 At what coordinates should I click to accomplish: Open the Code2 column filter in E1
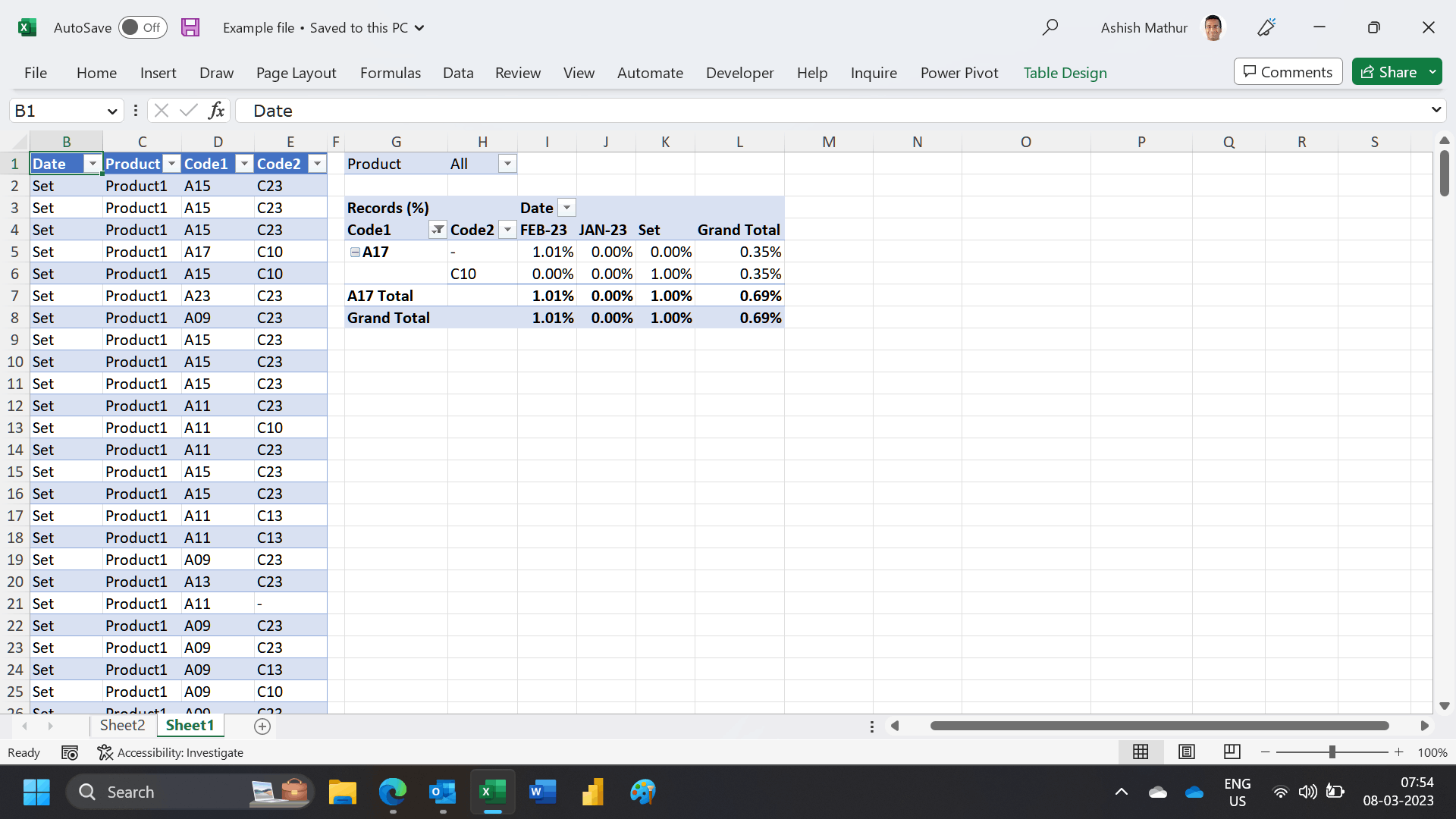pyautogui.click(x=318, y=164)
